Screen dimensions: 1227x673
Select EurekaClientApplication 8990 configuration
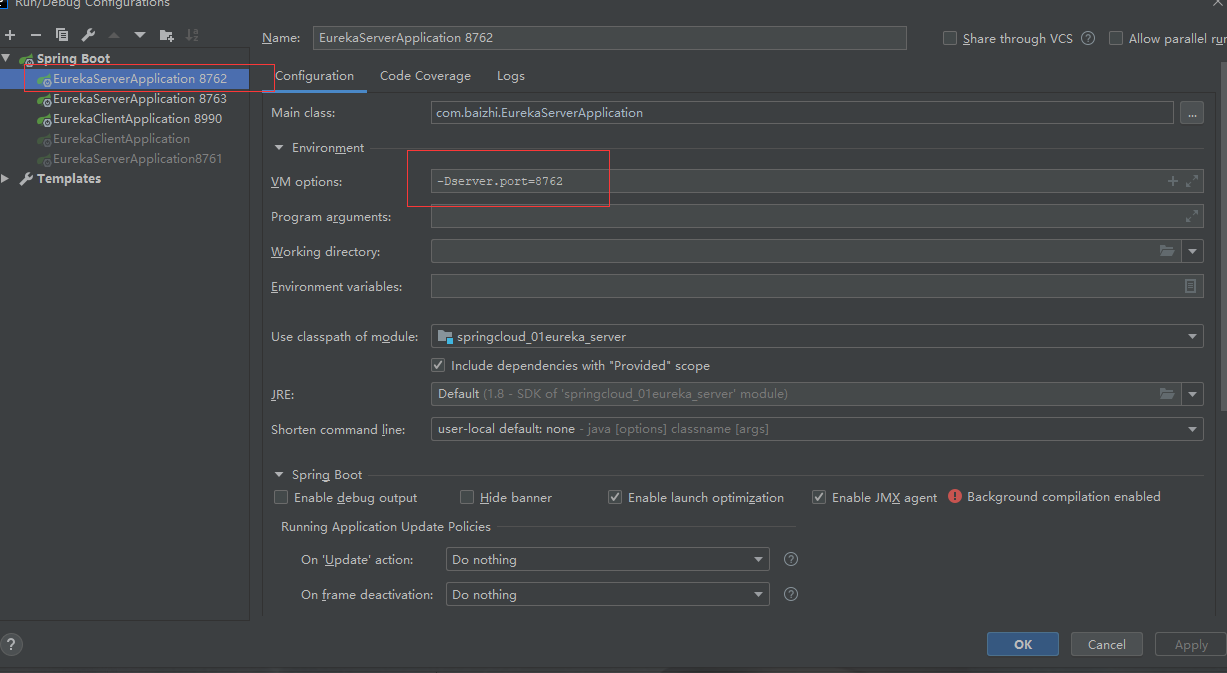coord(137,118)
